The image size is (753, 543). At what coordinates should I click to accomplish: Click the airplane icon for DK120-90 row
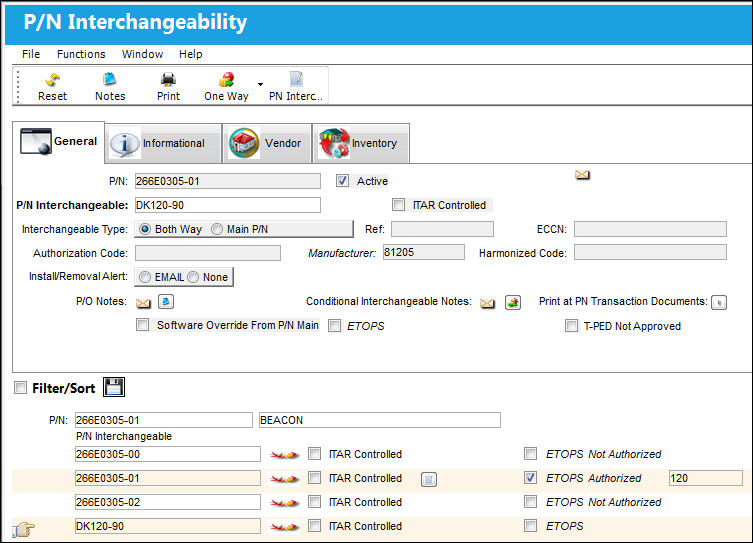pos(284,527)
